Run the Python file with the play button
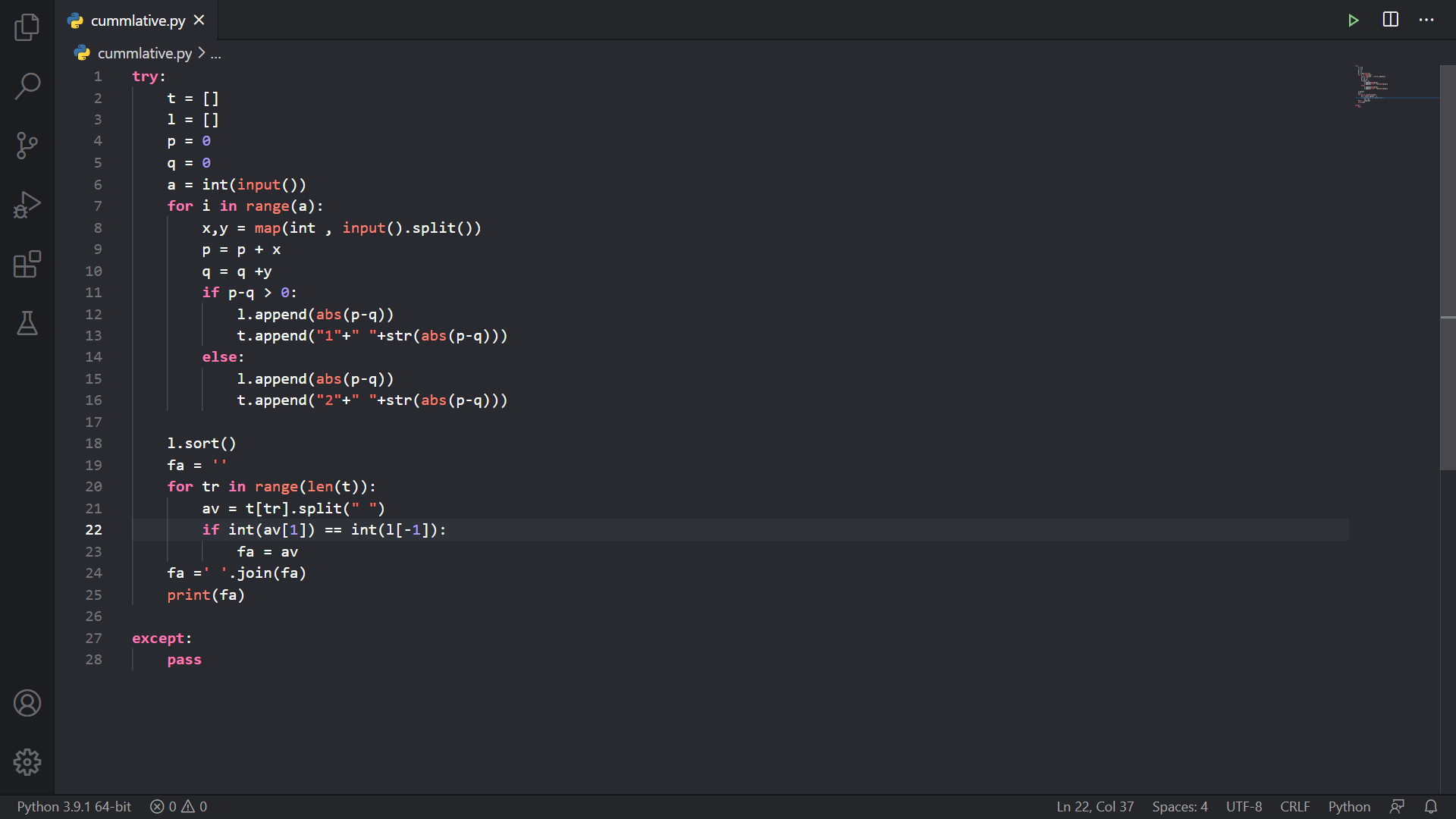The height and width of the screenshot is (819, 1456). click(x=1353, y=20)
